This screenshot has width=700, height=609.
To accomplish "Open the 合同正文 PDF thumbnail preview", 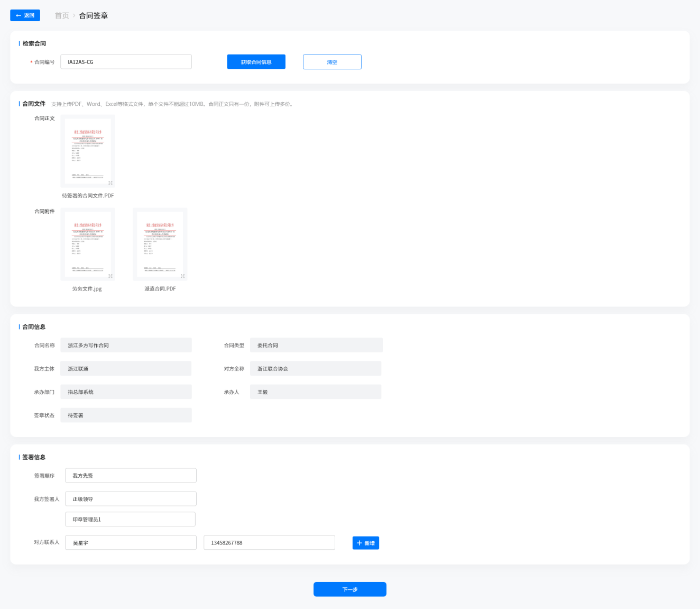I will tap(88, 151).
